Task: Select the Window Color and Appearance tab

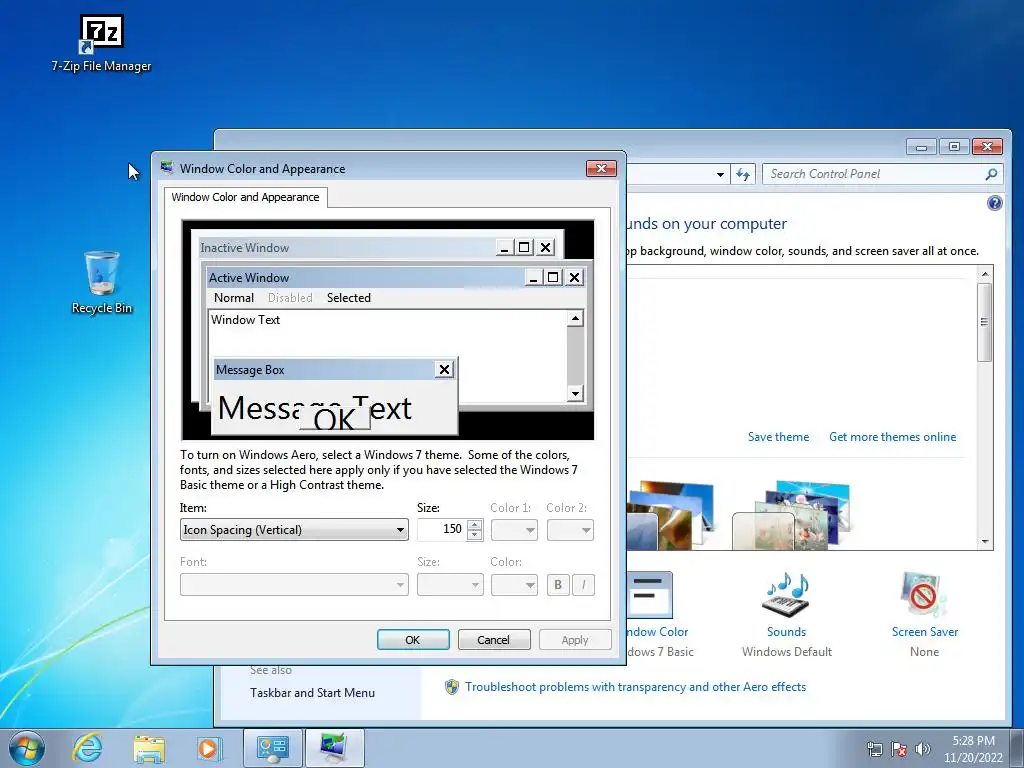Action: point(246,197)
